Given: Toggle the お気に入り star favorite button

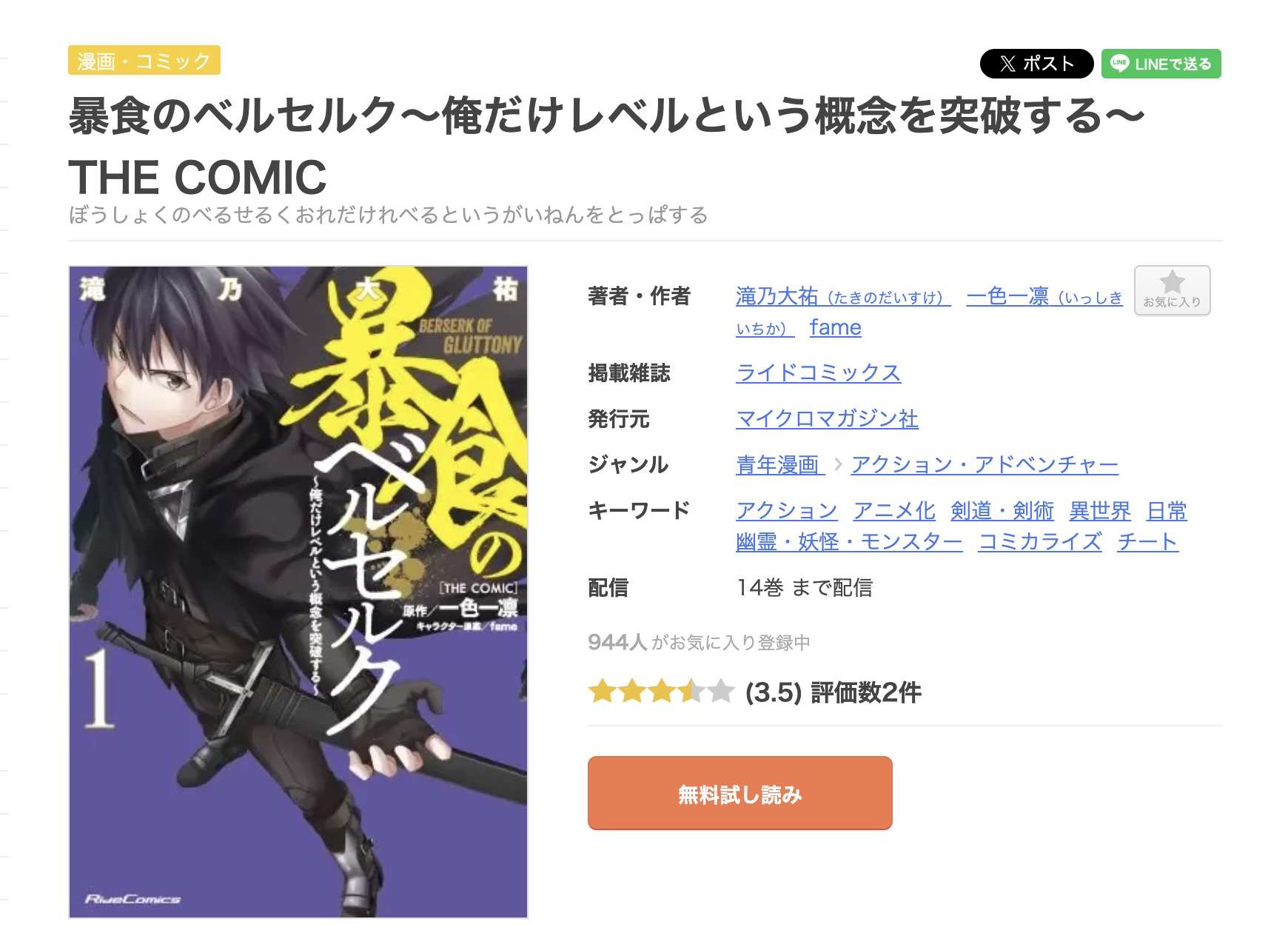Looking at the screenshot, I should (x=1172, y=290).
